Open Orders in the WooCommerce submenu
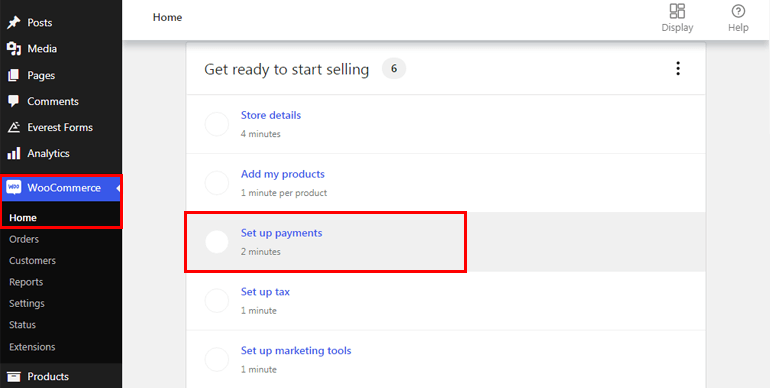The width and height of the screenshot is (770, 388). (24, 239)
